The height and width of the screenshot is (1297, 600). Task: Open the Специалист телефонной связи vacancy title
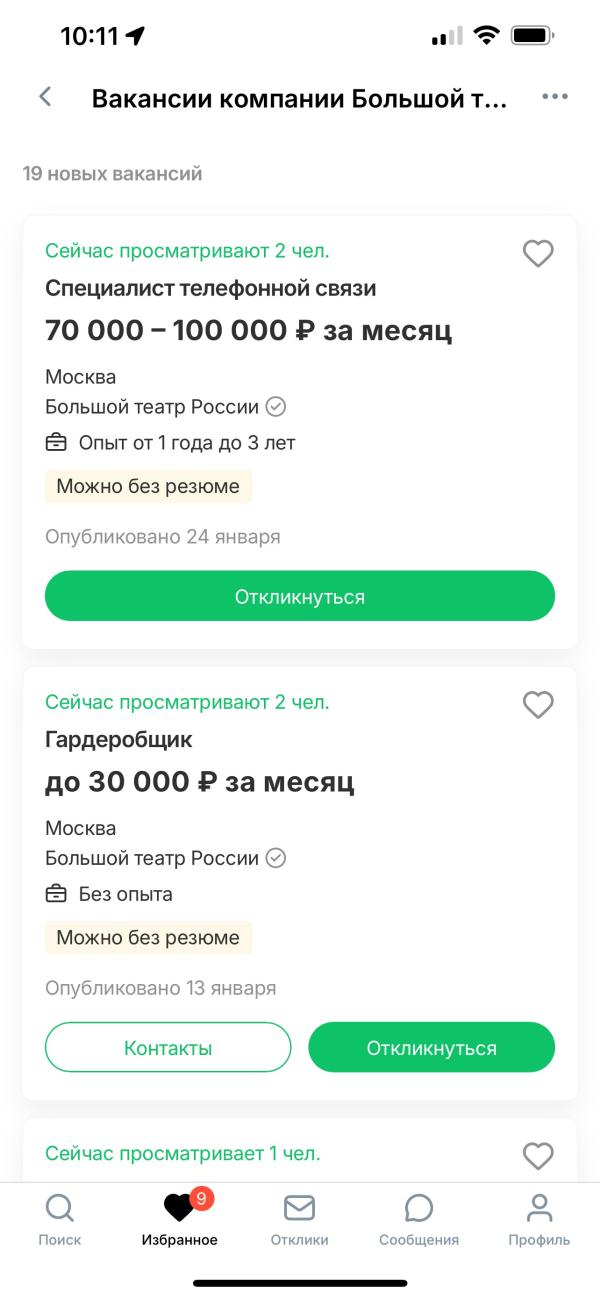point(211,289)
